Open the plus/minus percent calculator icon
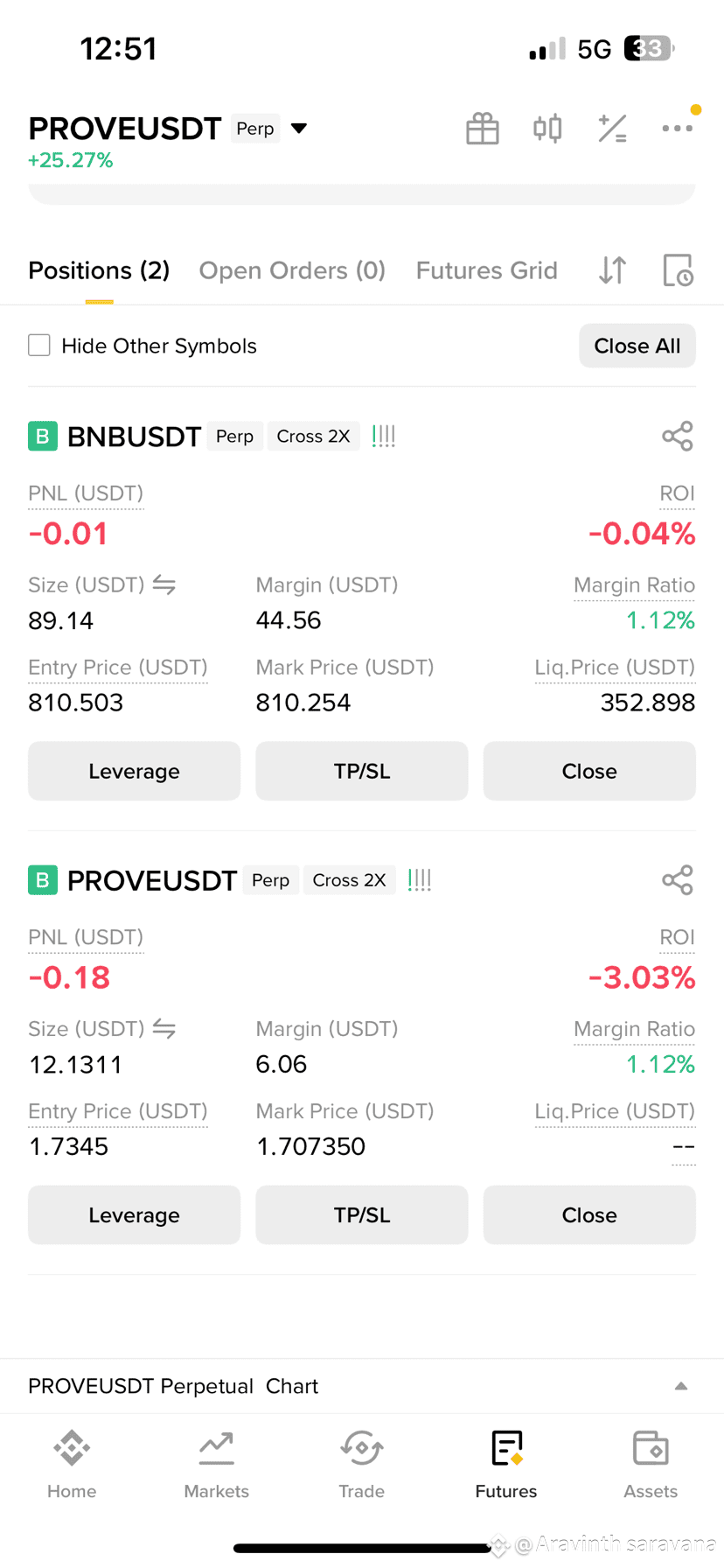The width and height of the screenshot is (724, 1568). click(612, 129)
